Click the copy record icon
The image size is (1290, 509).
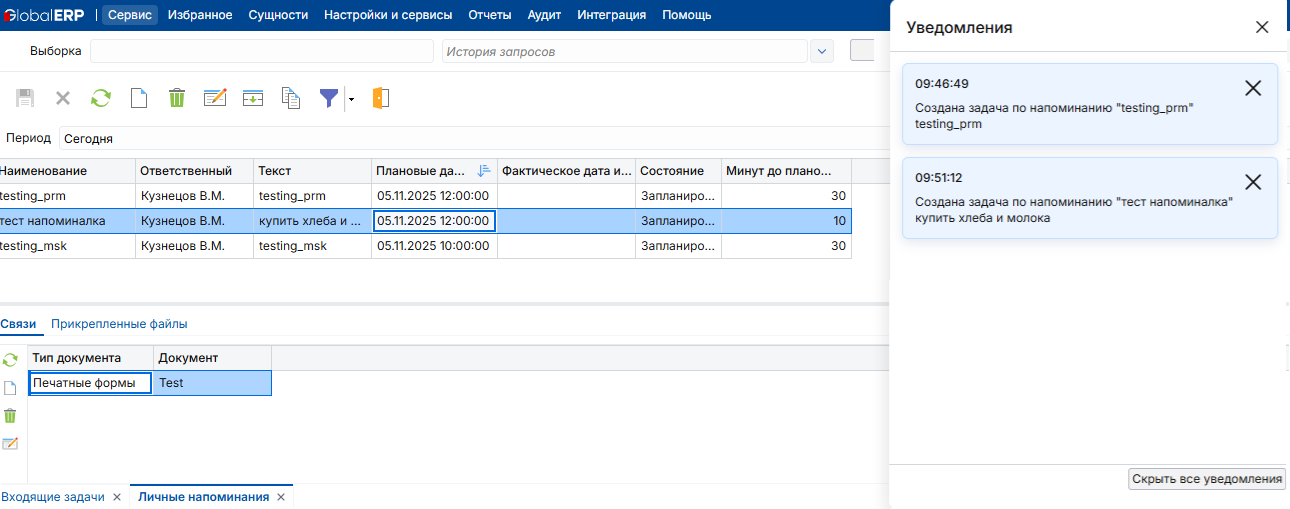[291, 98]
